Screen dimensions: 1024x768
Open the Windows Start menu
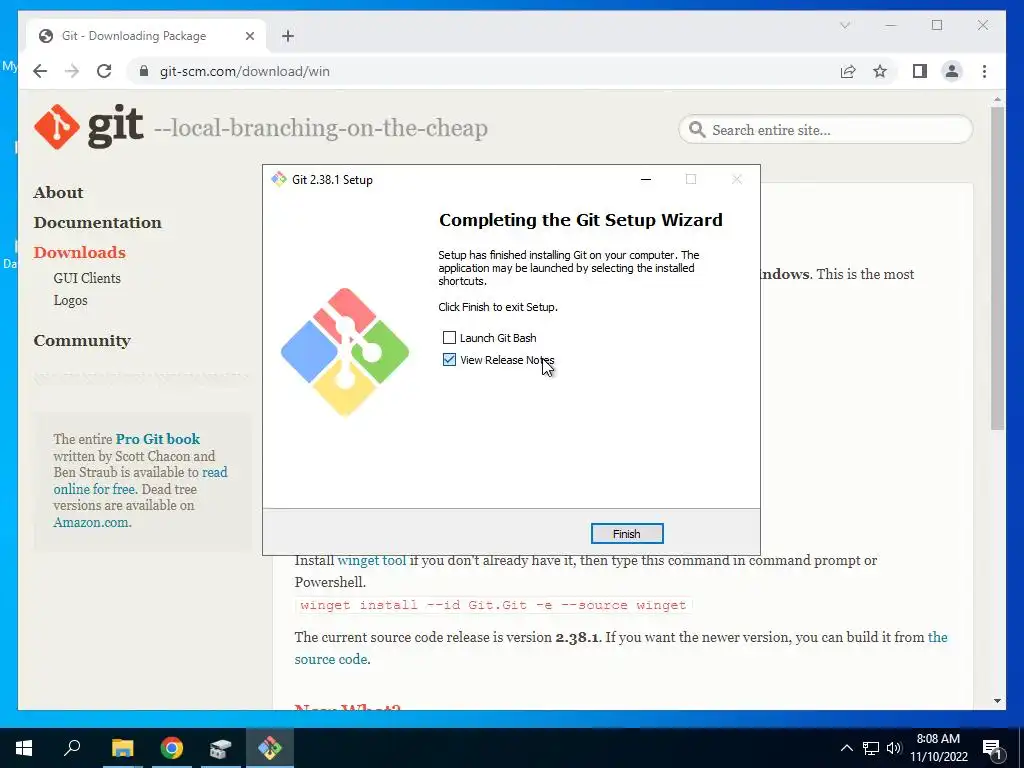24,748
